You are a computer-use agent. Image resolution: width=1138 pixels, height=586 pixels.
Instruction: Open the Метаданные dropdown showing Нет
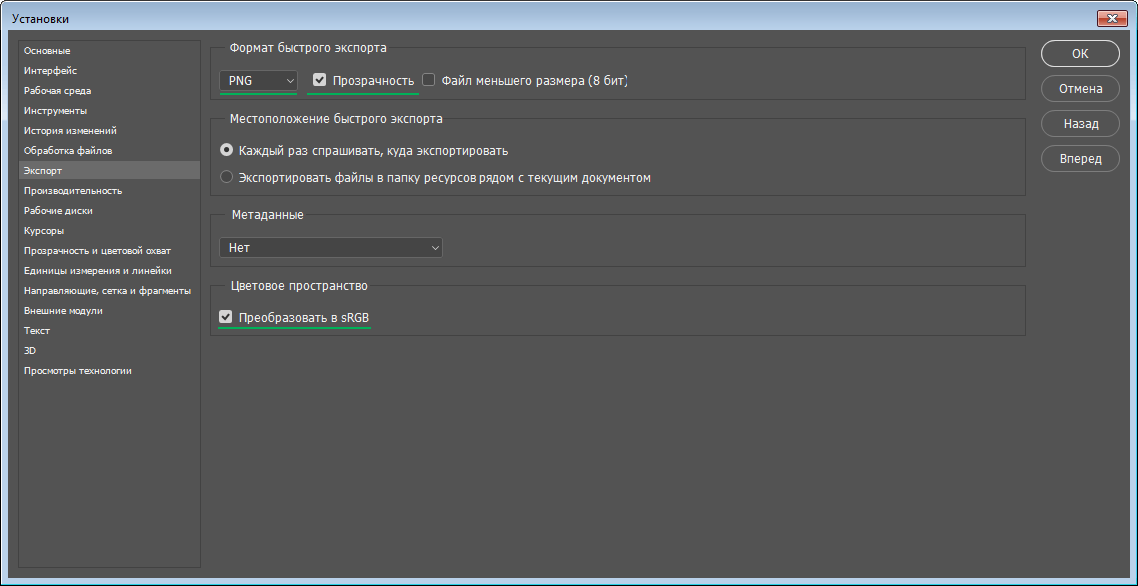point(331,248)
